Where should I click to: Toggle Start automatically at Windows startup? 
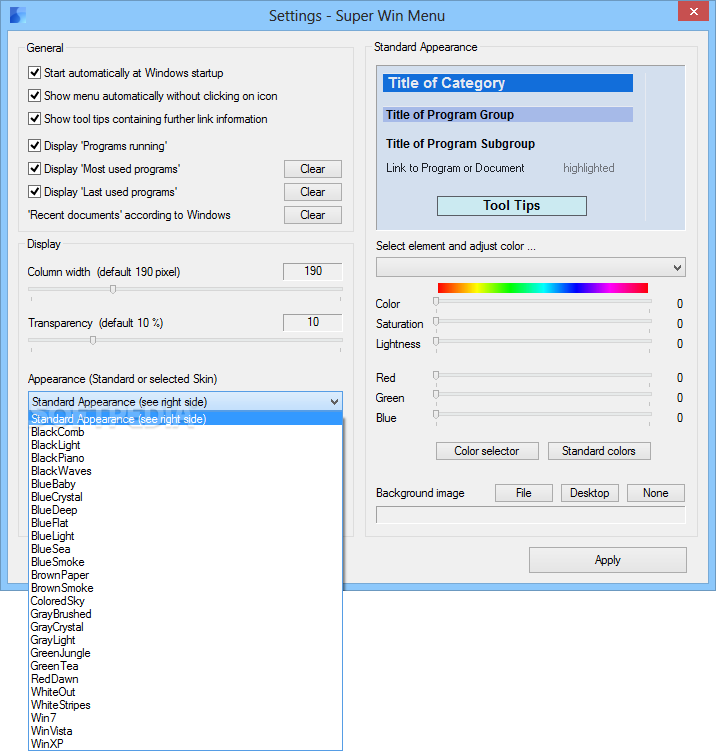[x=34, y=73]
